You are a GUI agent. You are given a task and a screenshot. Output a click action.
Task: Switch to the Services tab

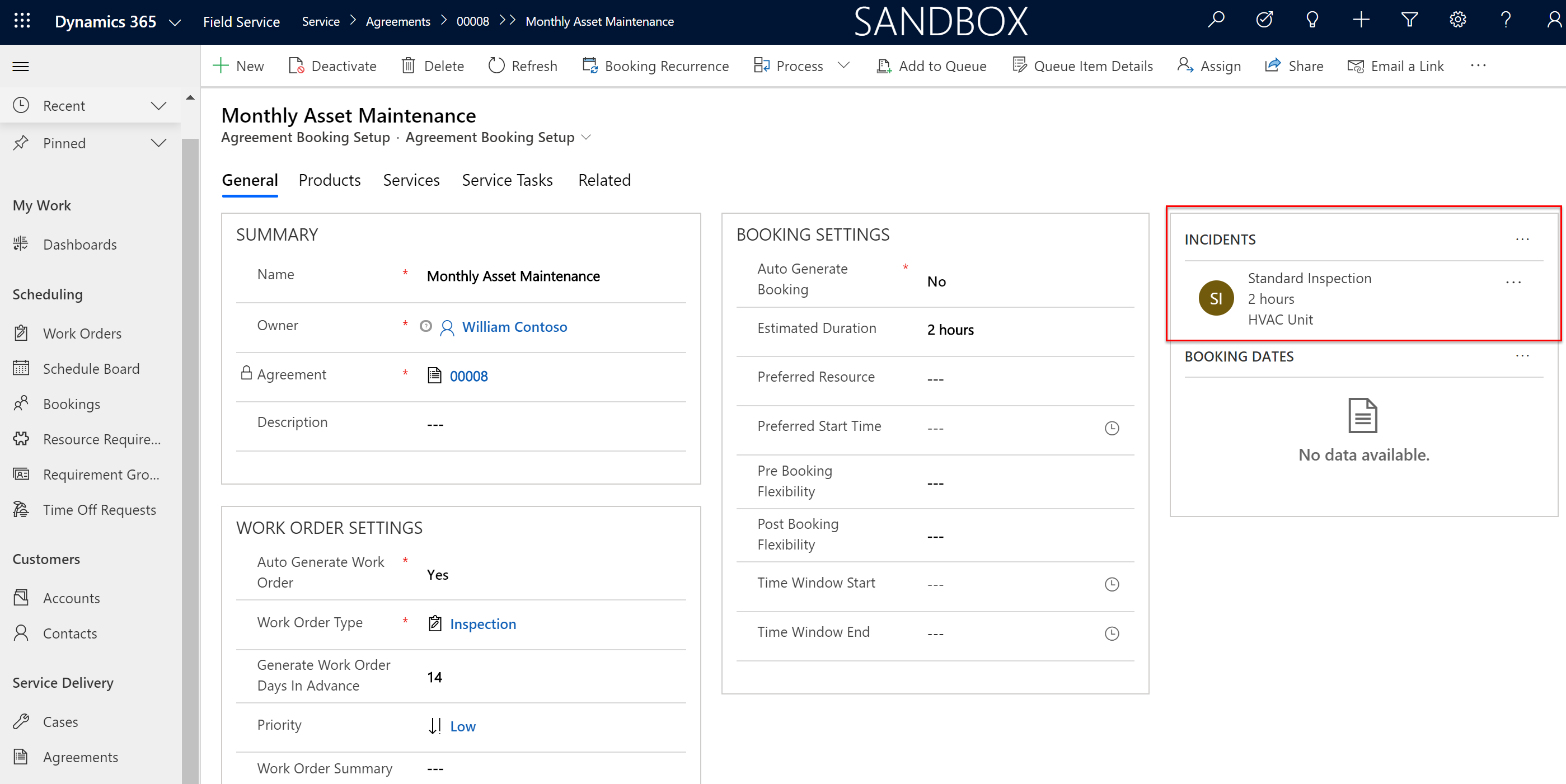coord(411,181)
